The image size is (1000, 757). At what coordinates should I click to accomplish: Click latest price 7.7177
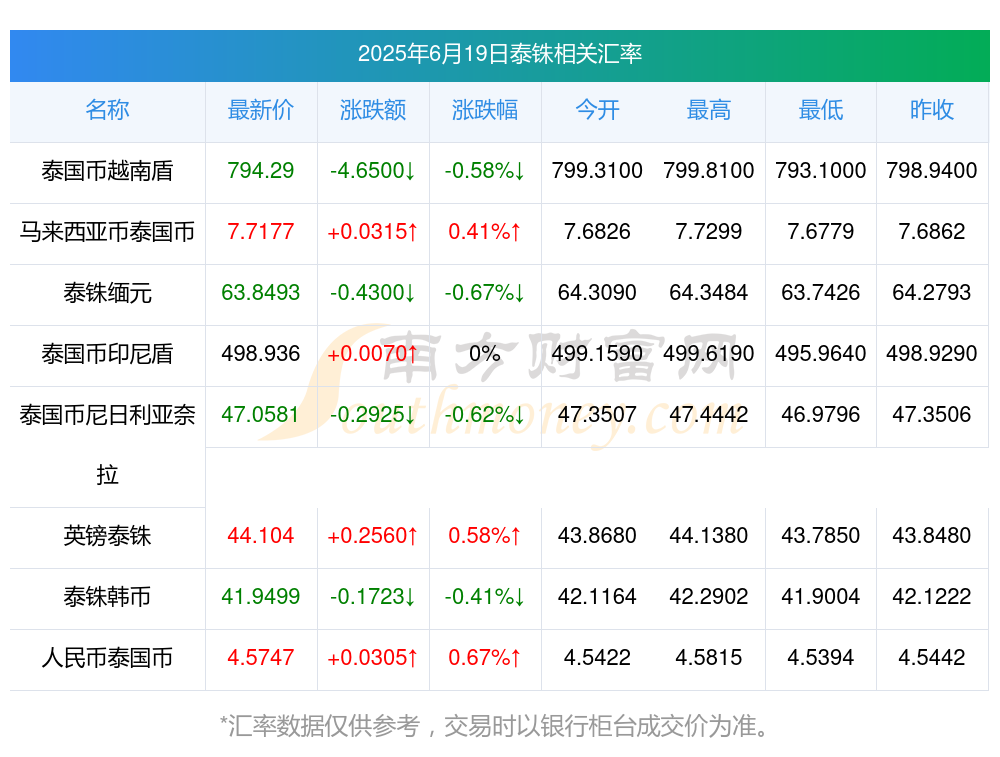coord(261,232)
